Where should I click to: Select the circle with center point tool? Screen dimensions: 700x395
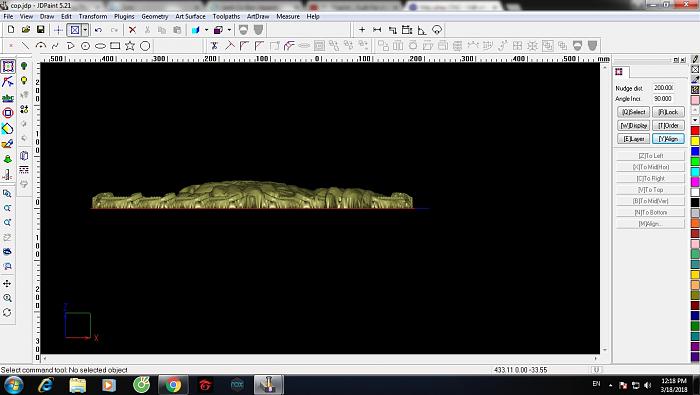click(x=85, y=46)
